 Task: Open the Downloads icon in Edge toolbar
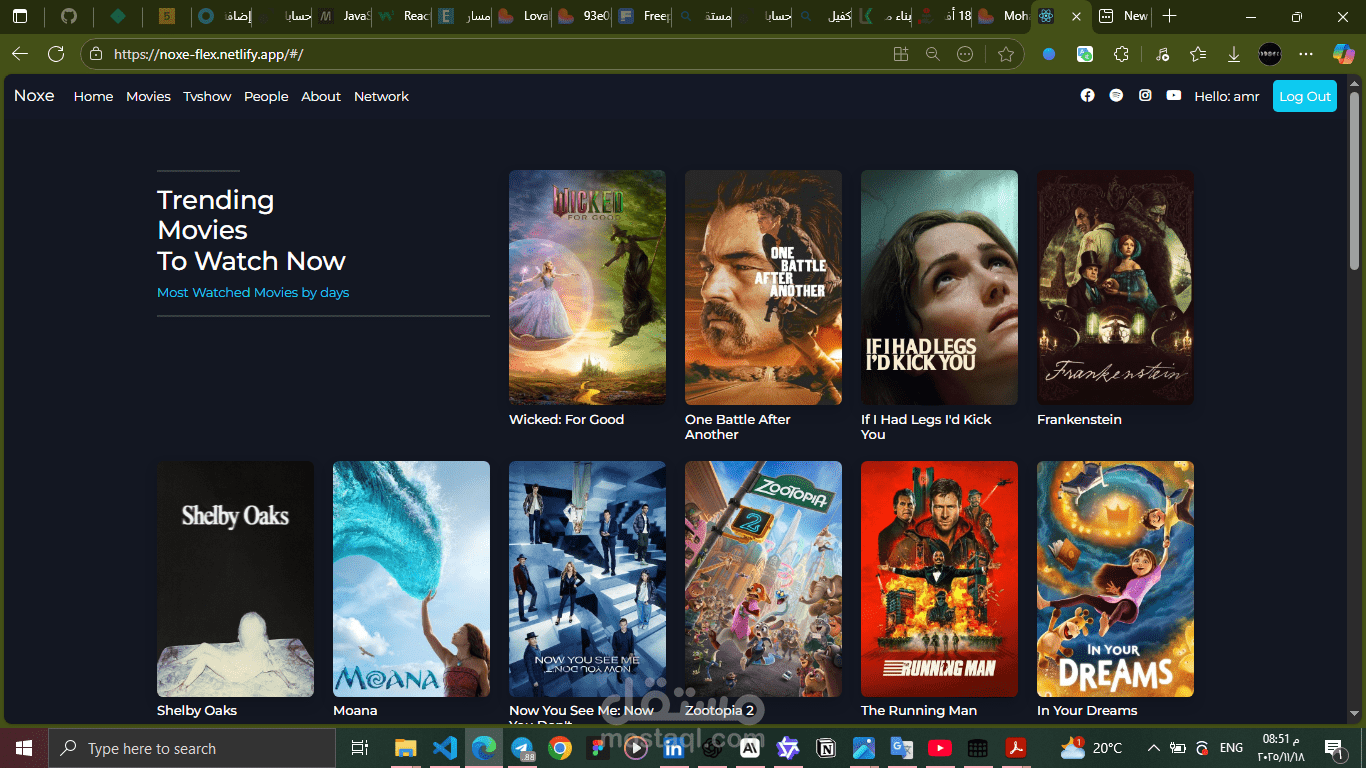(x=1234, y=54)
